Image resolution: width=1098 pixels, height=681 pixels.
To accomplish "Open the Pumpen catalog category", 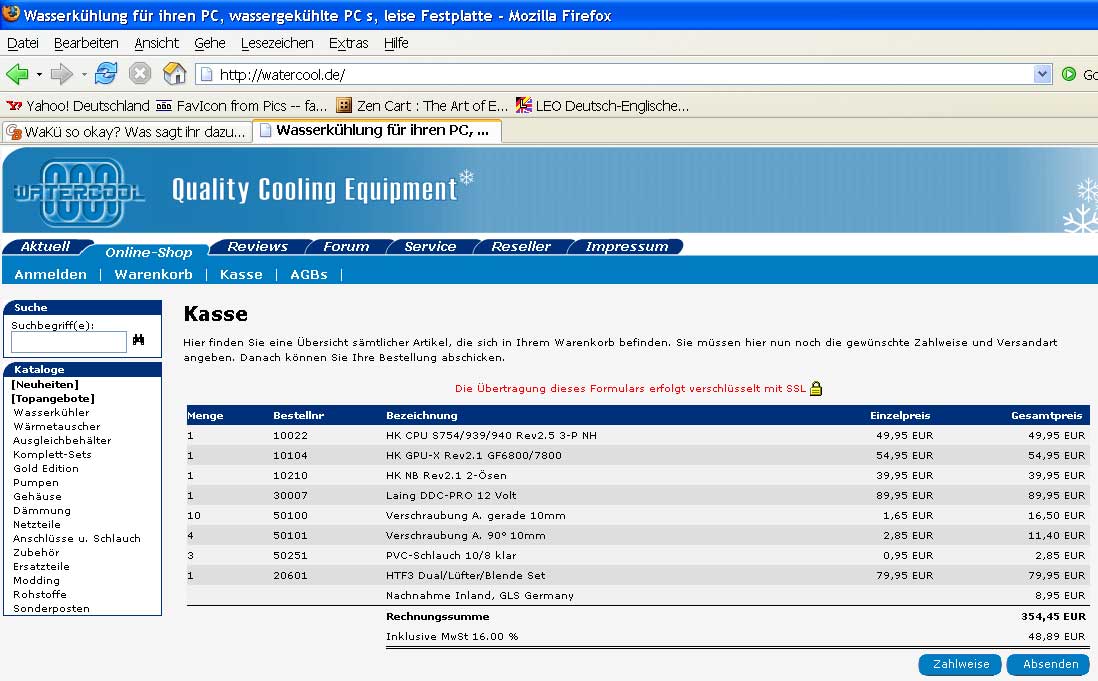I will click(x=36, y=482).
